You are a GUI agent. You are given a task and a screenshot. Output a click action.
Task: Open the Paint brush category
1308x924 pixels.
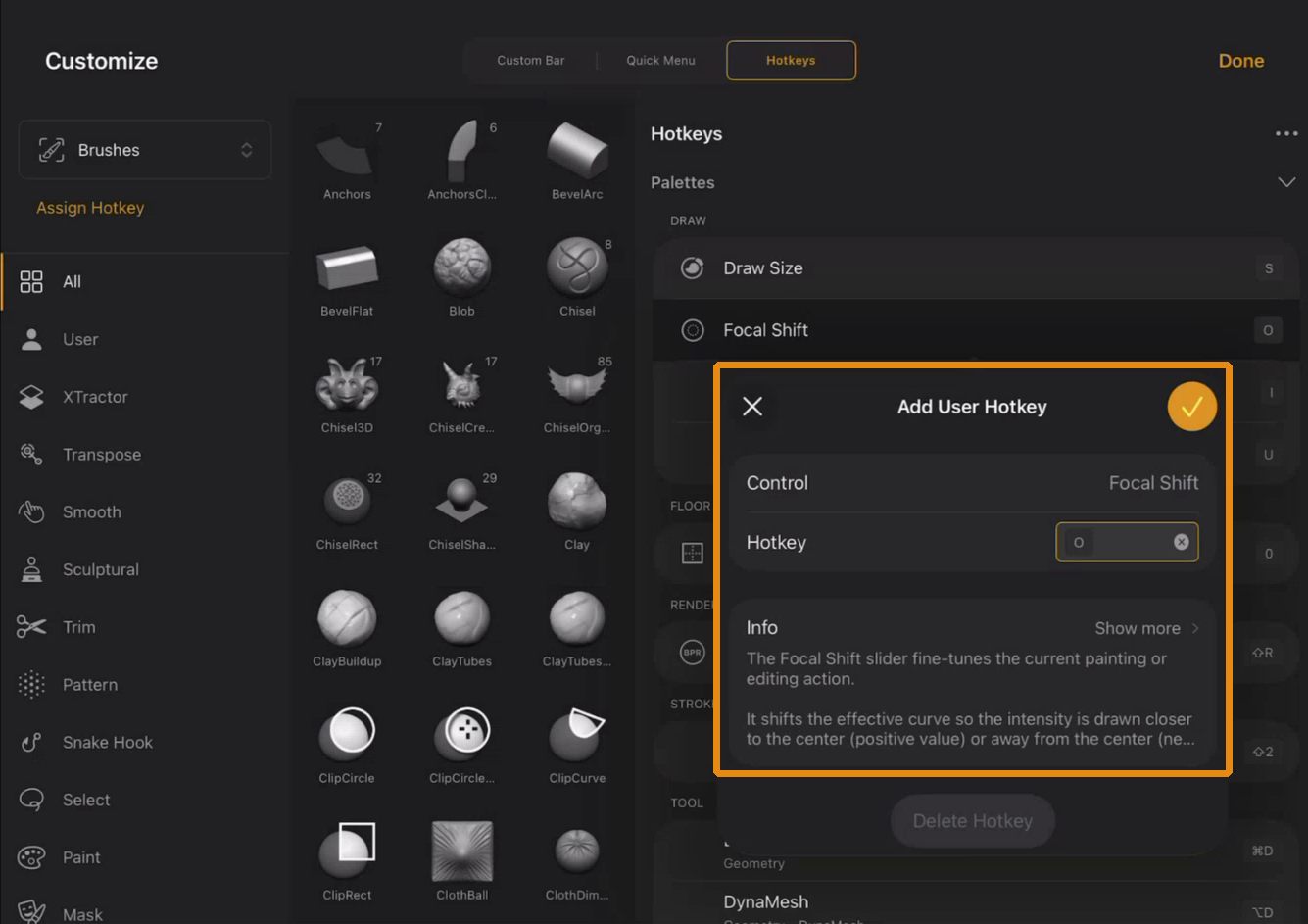pyautogui.click(x=145, y=857)
